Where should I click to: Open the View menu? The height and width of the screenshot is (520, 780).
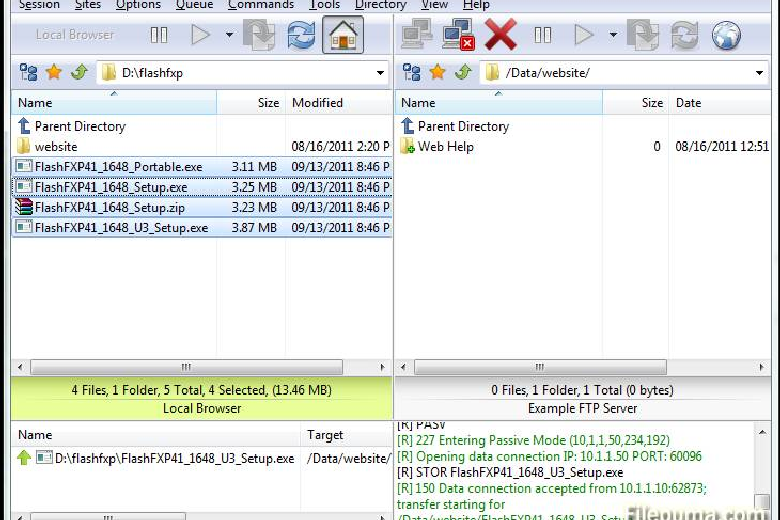click(x=434, y=5)
